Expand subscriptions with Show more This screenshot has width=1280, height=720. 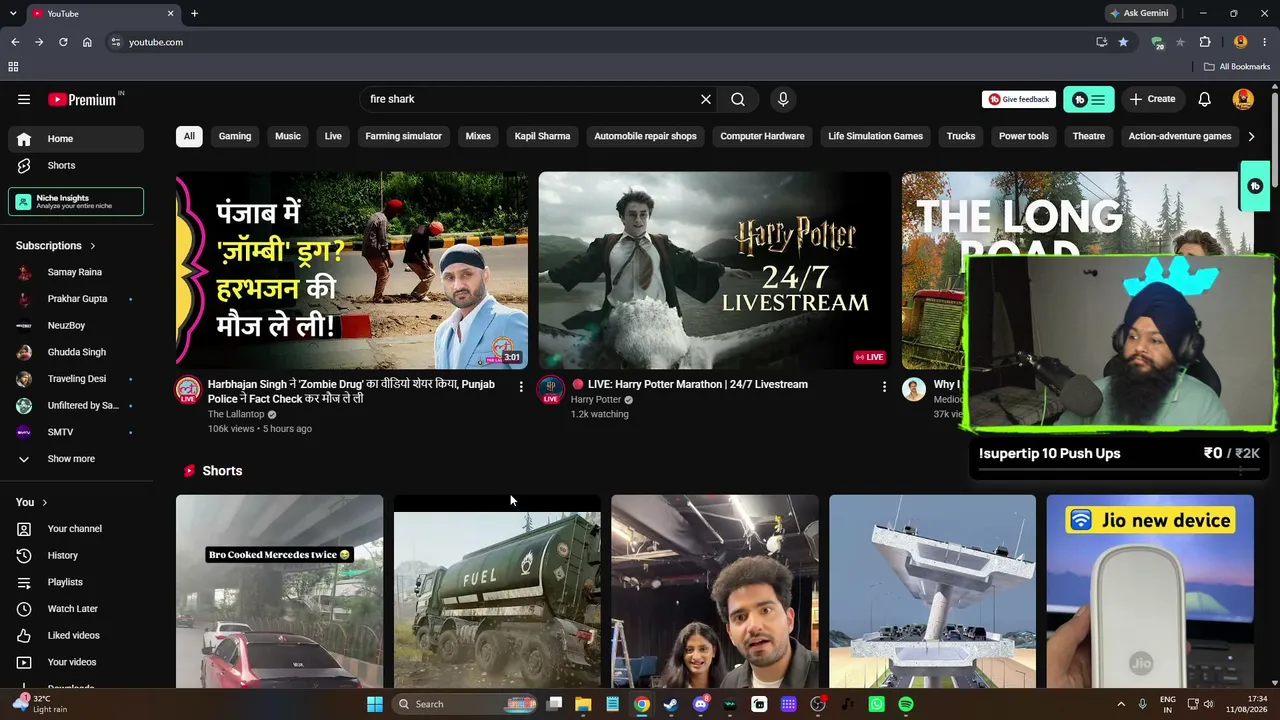tap(76, 459)
